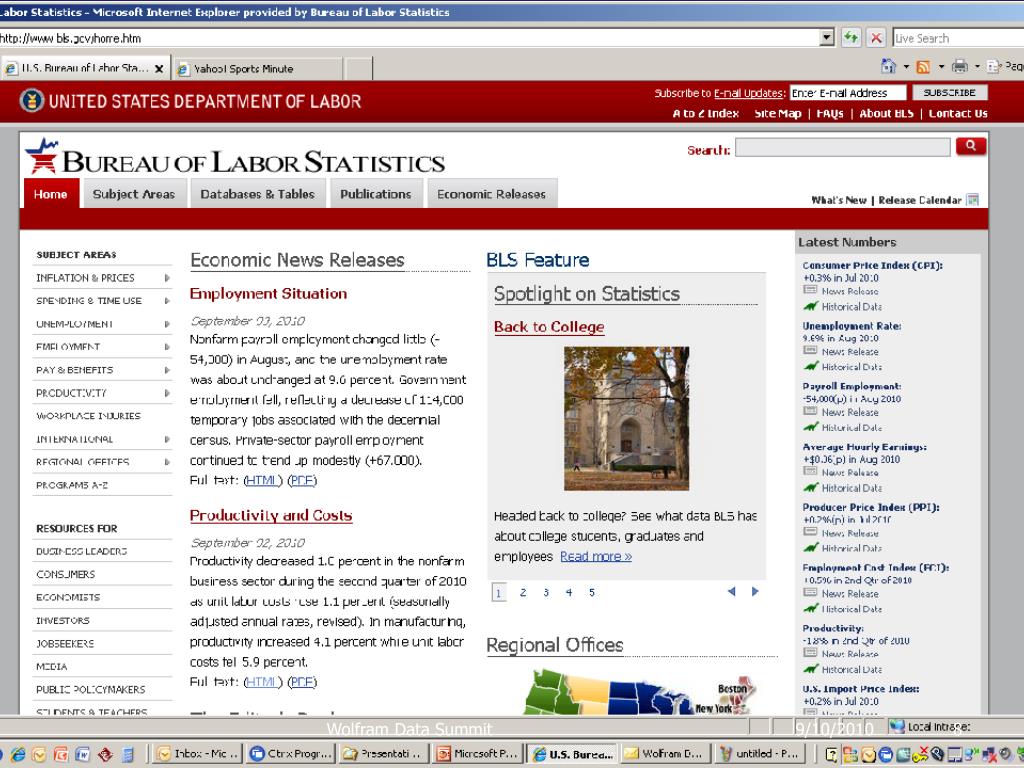
Task: Open PDF full text for Productivity and Costs
Action: click(302, 682)
